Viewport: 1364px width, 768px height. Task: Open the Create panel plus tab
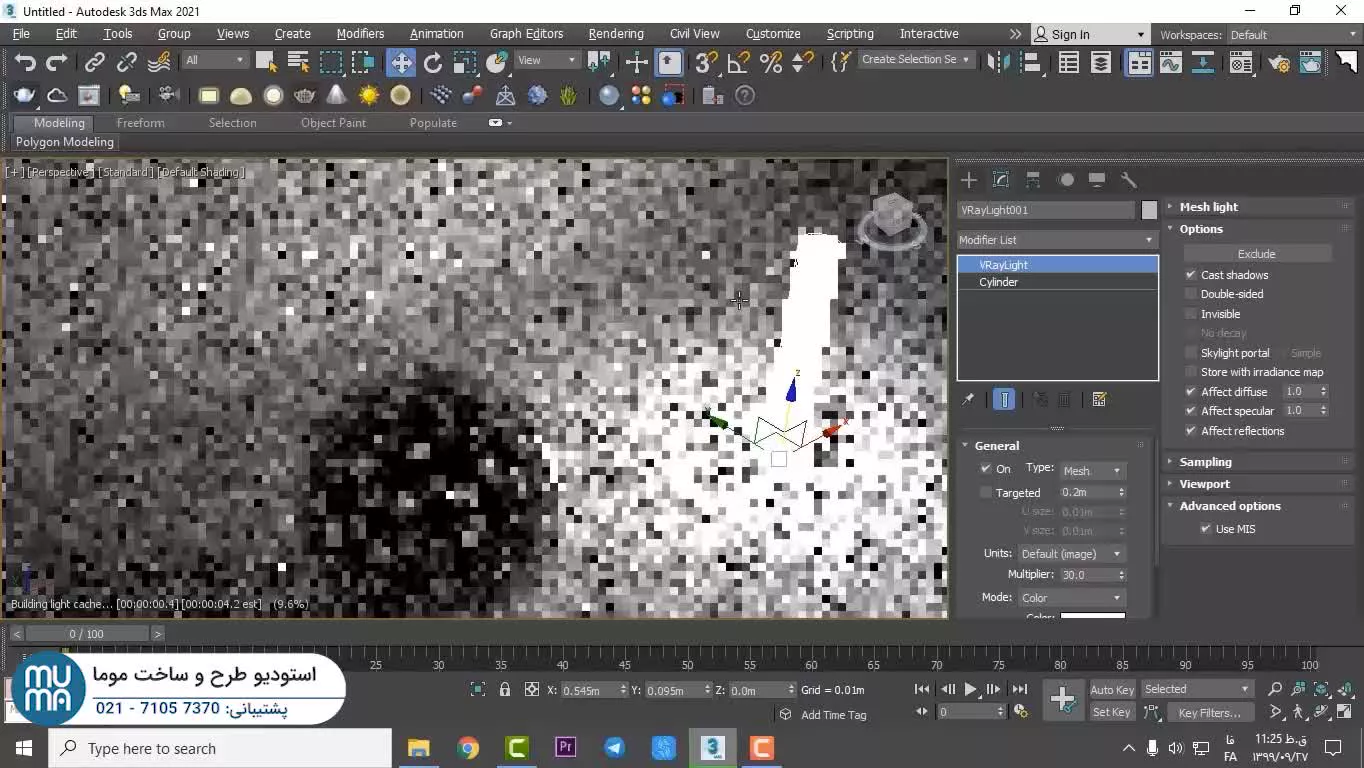(968, 180)
